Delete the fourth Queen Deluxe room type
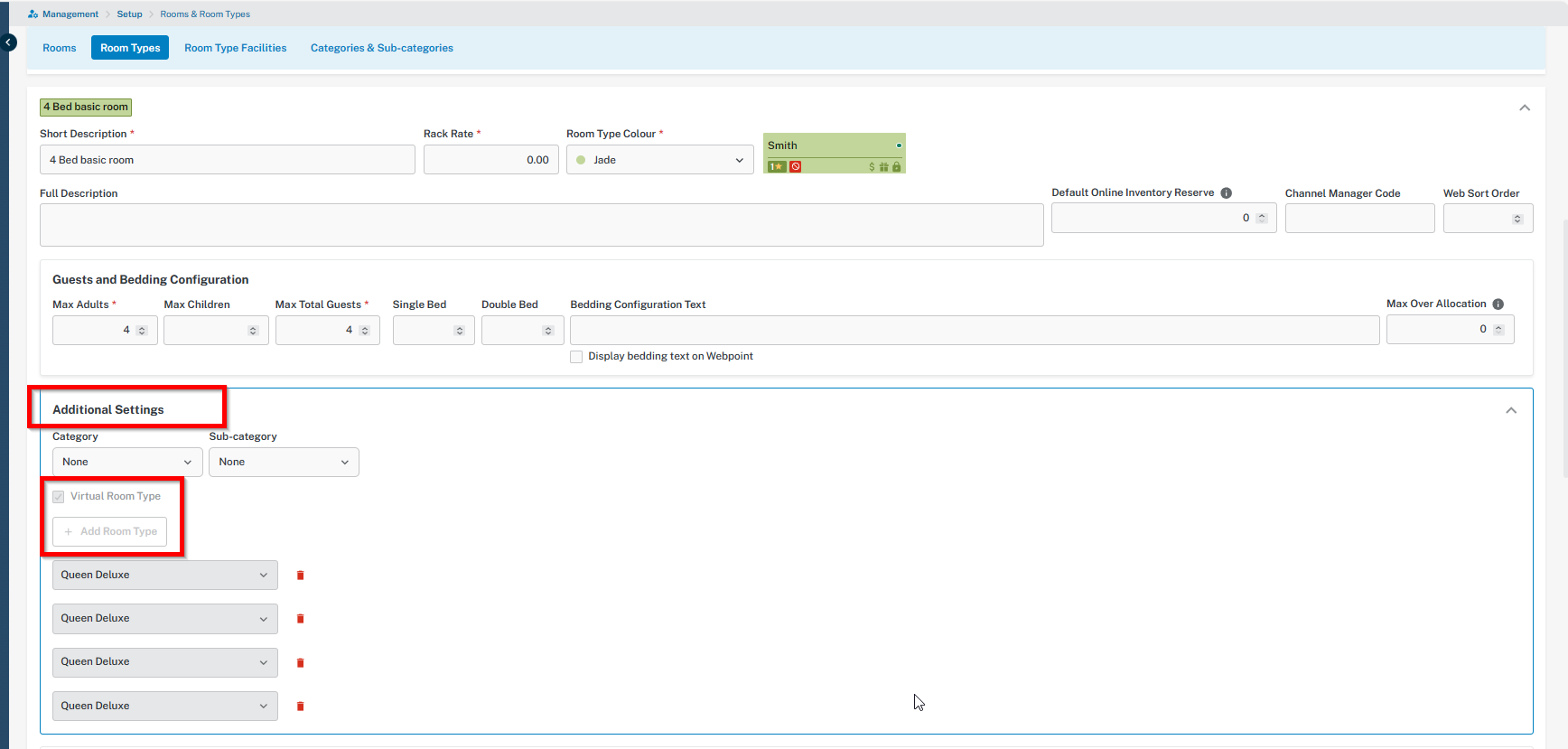Image resolution: width=1568 pixels, height=749 pixels. tap(301, 707)
